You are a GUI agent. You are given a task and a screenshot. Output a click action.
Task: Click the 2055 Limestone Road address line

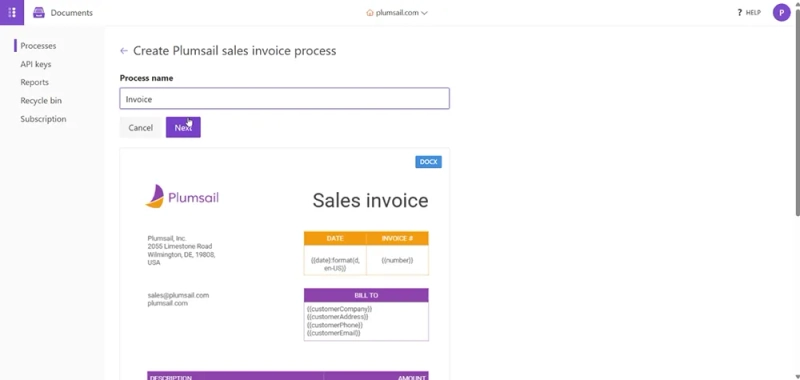tap(180, 246)
